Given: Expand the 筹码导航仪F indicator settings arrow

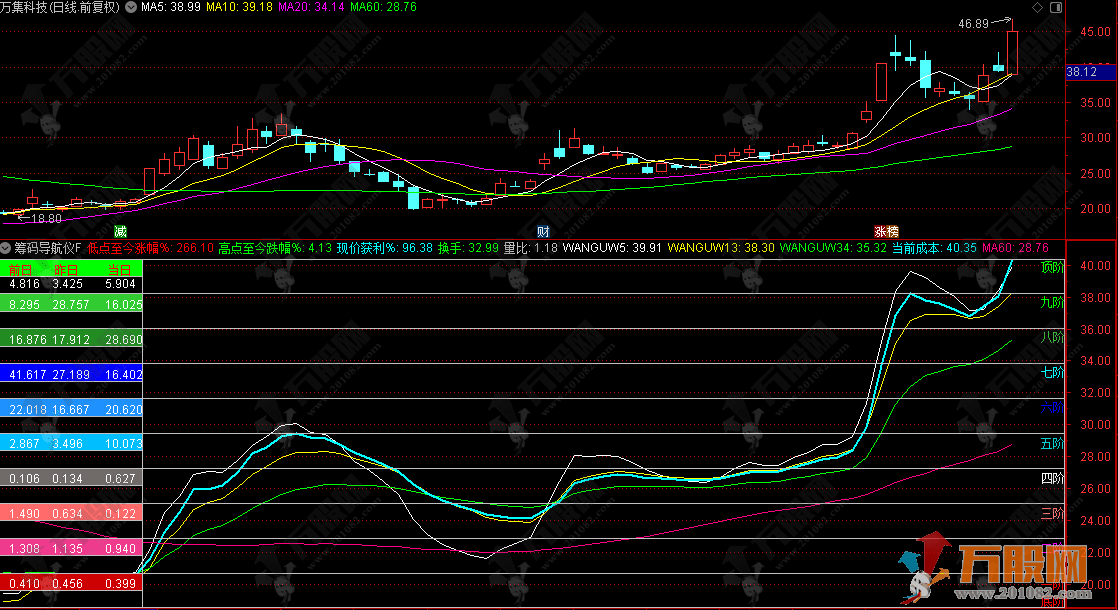Looking at the screenshot, I should [x=6, y=247].
